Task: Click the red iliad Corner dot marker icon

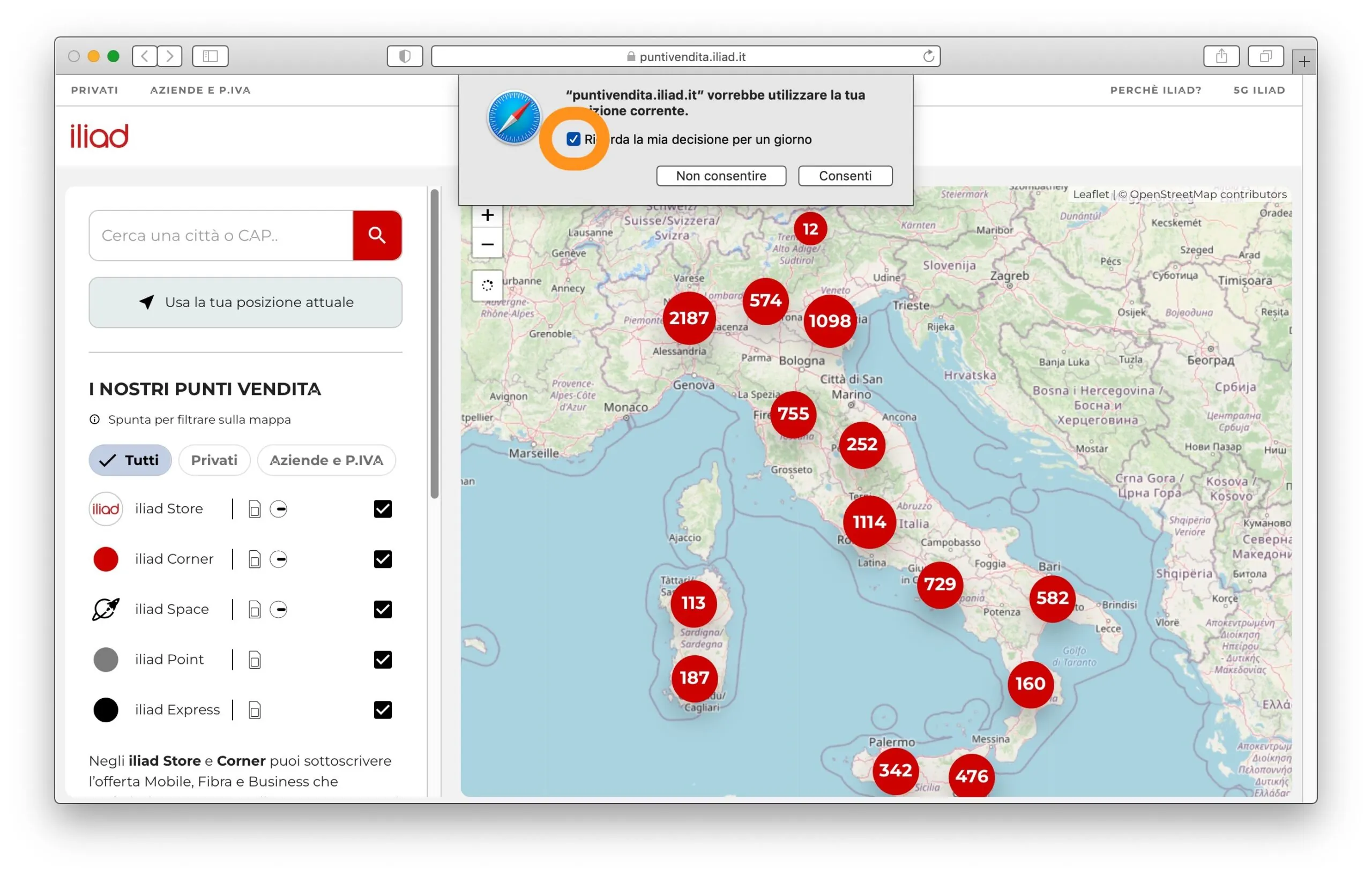Action: pyautogui.click(x=106, y=559)
